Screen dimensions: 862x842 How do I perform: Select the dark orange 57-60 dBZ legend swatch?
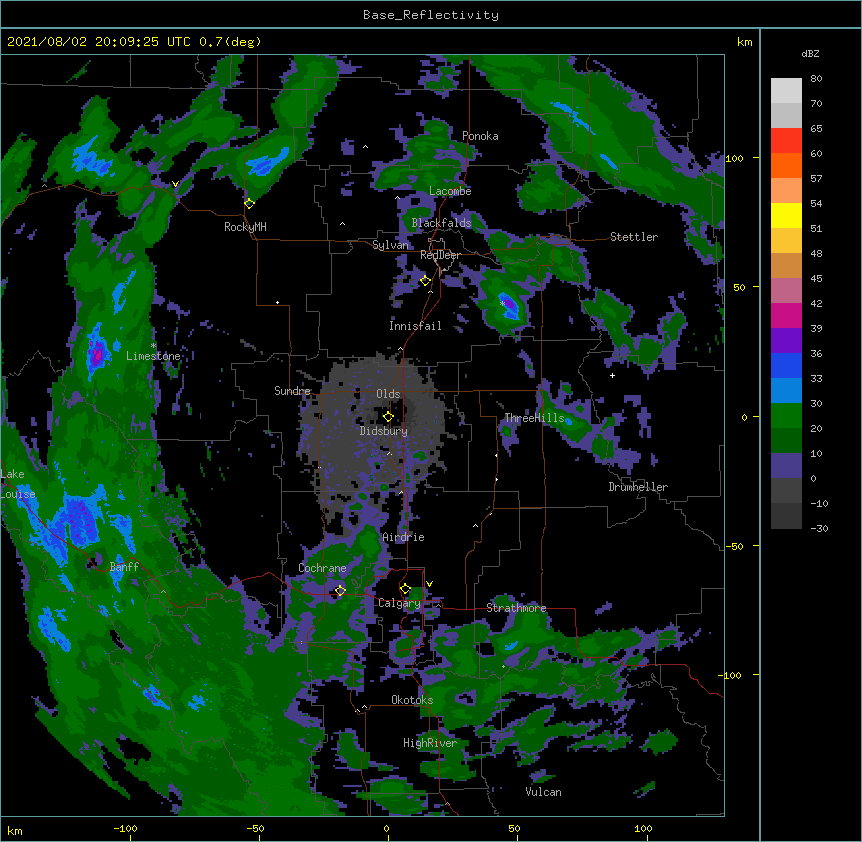click(x=786, y=165)
